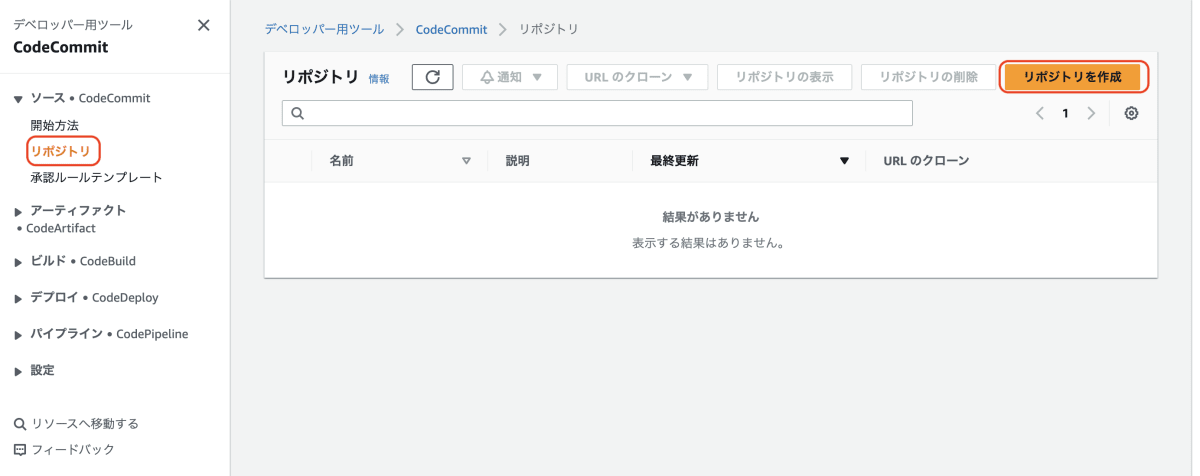1200x476 pixels.
Task: Click the 説明 column header
Action: click(x=518, y=161)
